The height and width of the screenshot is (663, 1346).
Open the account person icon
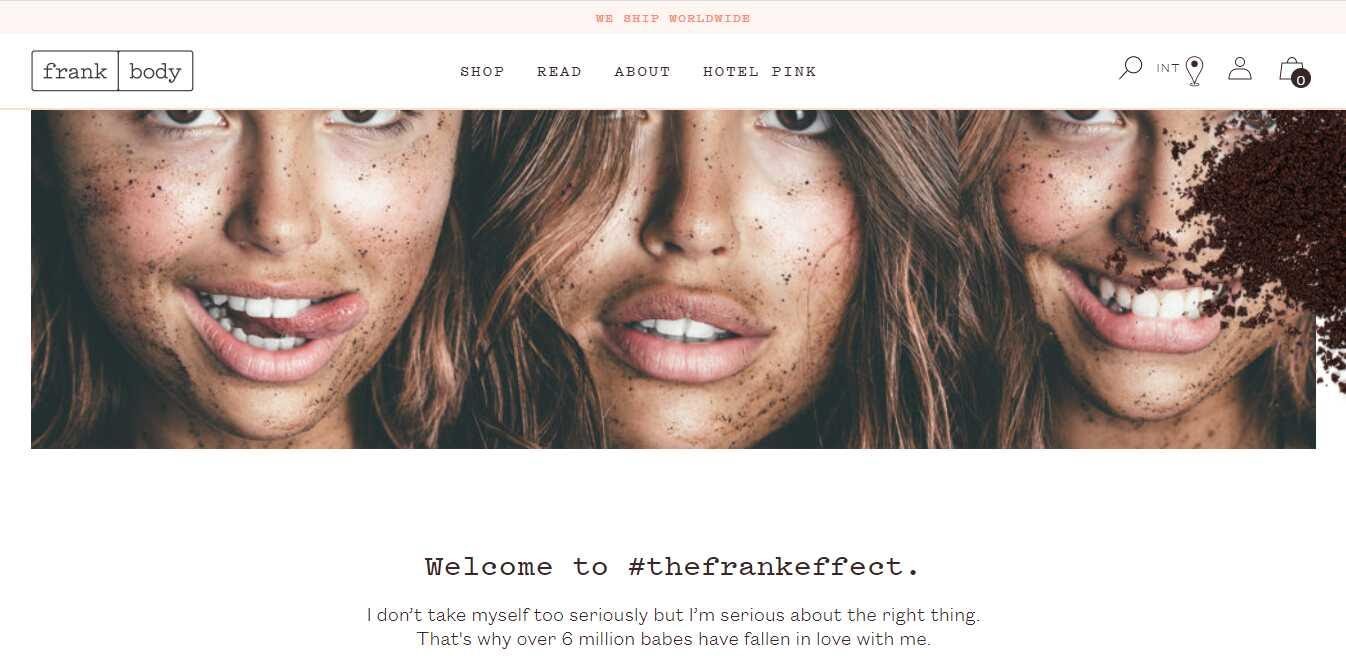1240,68
